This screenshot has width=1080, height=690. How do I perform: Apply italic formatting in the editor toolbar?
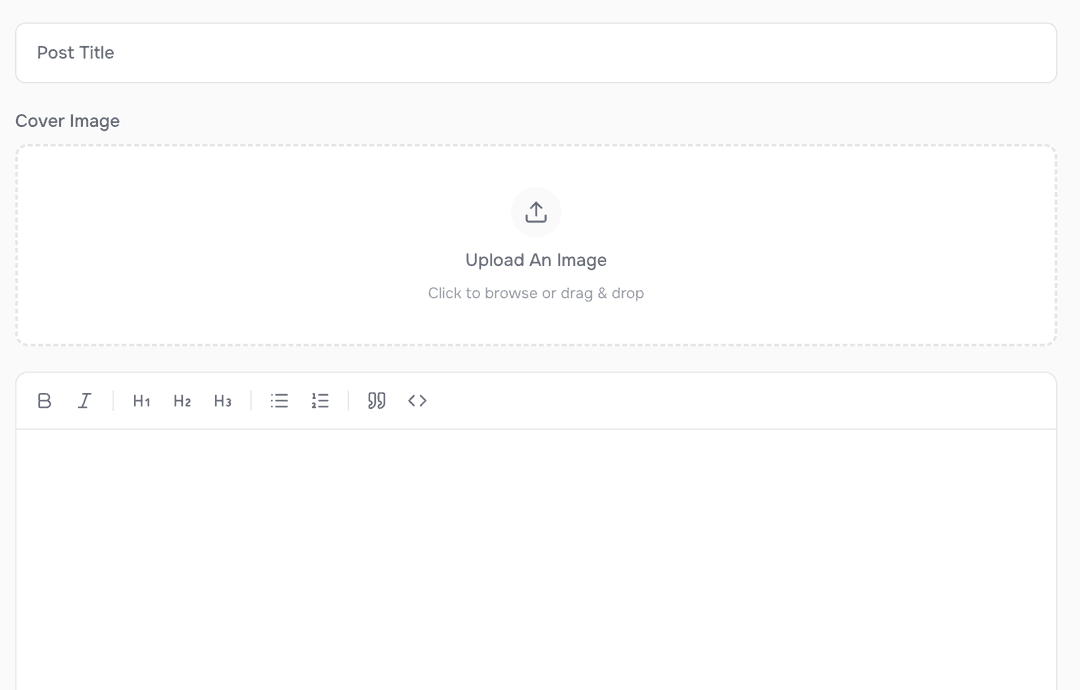click(84, 400)
